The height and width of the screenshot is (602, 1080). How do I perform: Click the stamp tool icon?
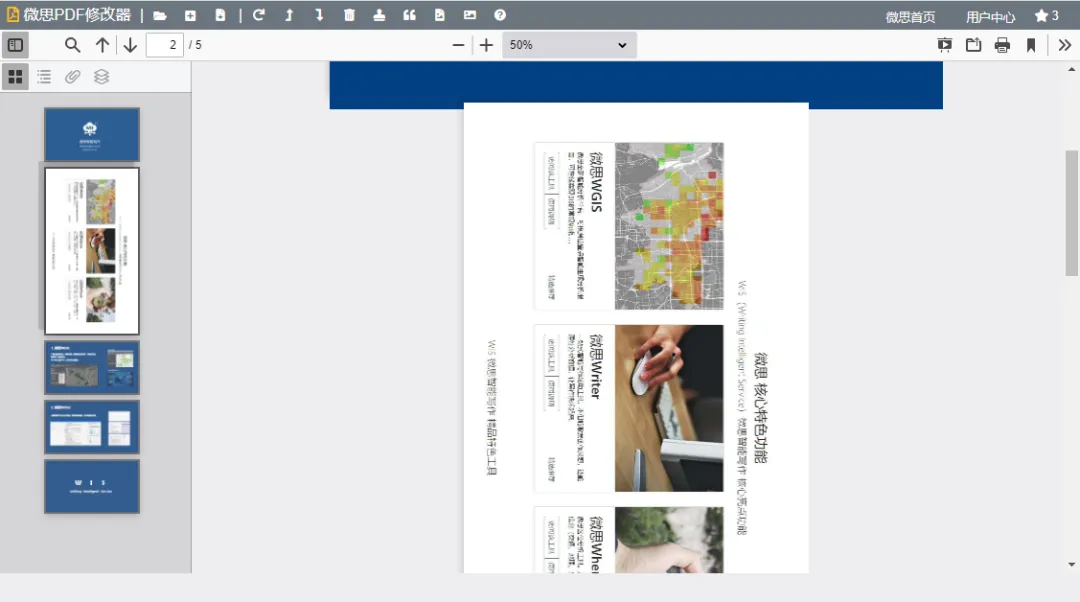click(x=379, y=15)
